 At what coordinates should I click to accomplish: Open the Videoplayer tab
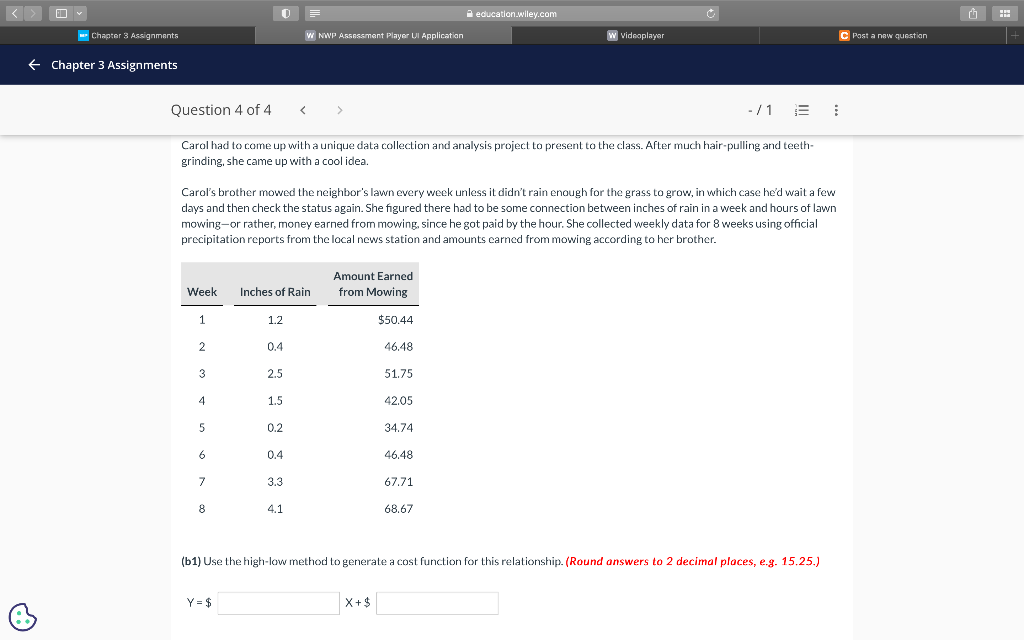(x=635, y=35)
